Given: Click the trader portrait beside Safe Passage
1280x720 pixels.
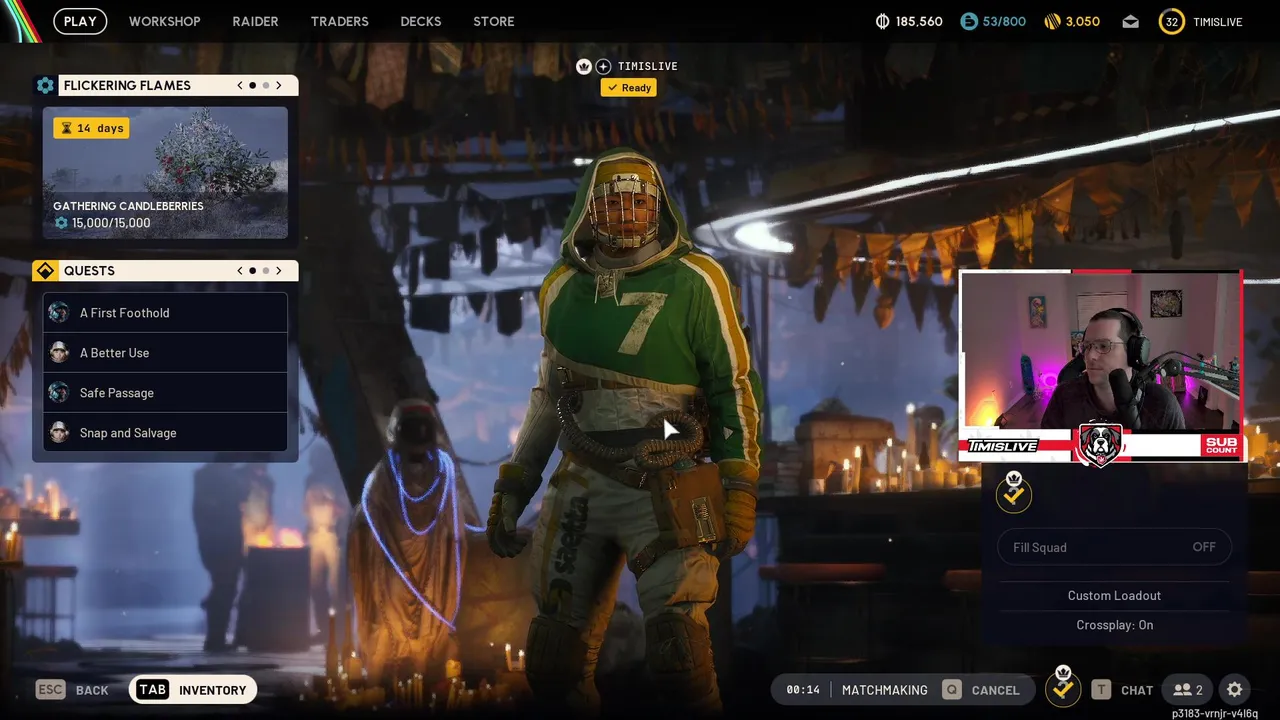Looking at the screenshot, I should coord(59,392).
